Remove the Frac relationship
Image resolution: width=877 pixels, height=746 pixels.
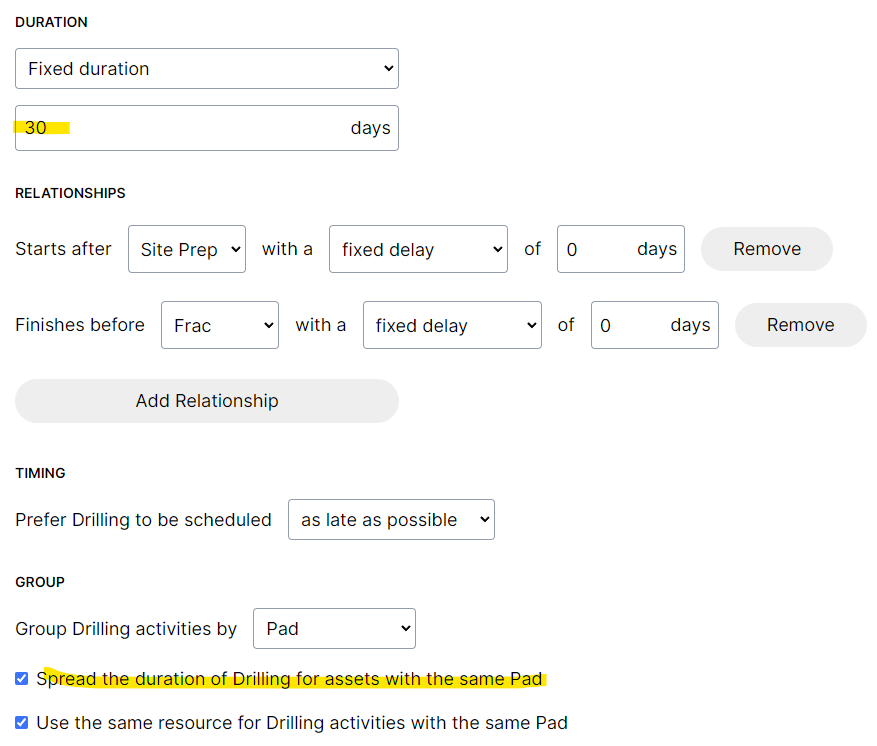click(x=800, y=325)
